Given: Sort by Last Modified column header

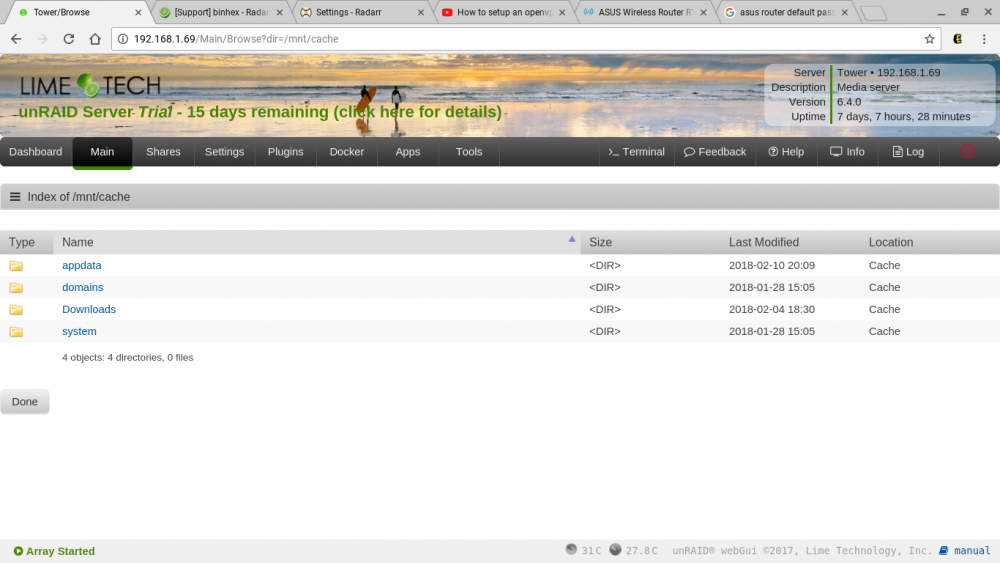Looking at the screenshot, I should 763,242.
